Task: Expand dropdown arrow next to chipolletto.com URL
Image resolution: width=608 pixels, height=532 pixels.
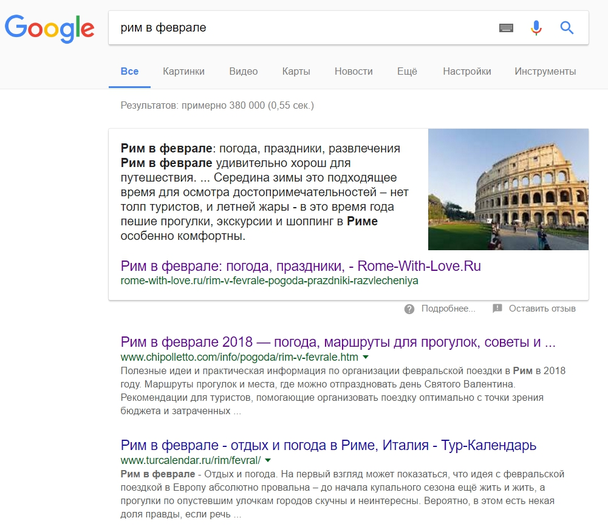Action: (x=366, y=357)
